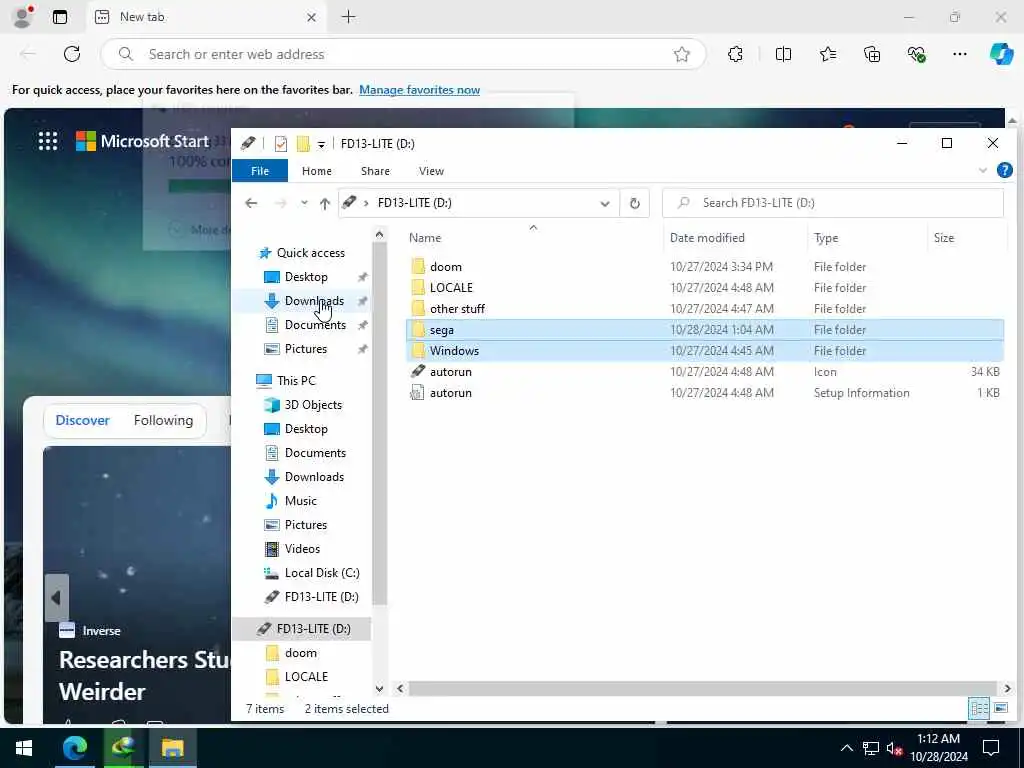Open 3D Objects in navigation pane
This screenshot has height=768, width=1024.
pyautogui.click(x=313, y=405)
